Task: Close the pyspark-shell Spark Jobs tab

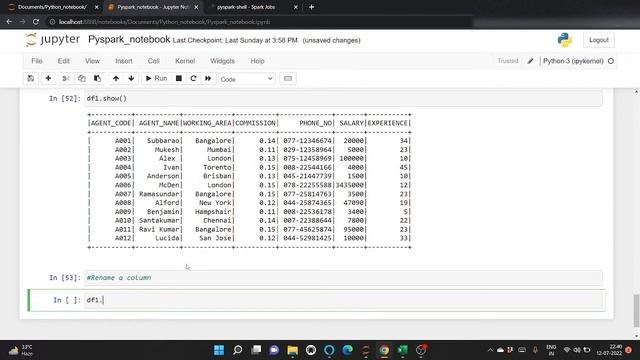Action: 296,7
